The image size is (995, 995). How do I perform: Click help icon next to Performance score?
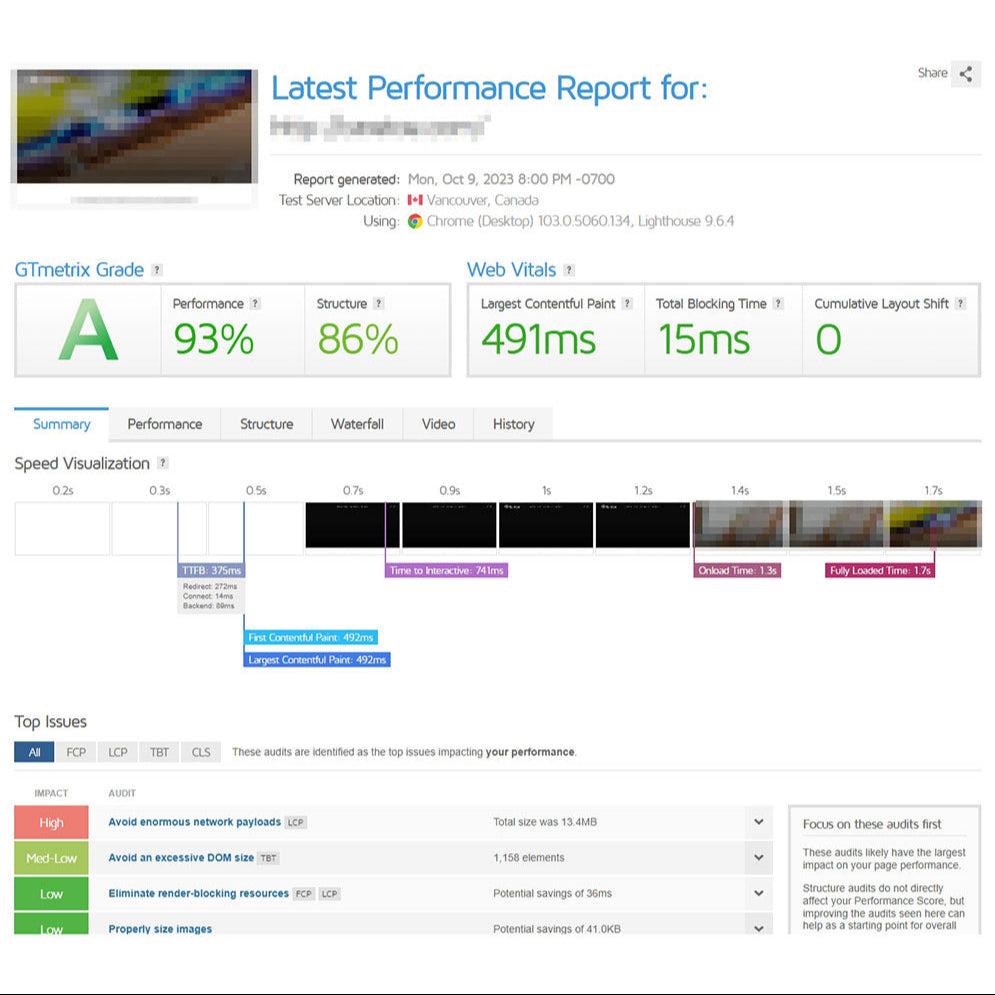(x=255, y=304)
